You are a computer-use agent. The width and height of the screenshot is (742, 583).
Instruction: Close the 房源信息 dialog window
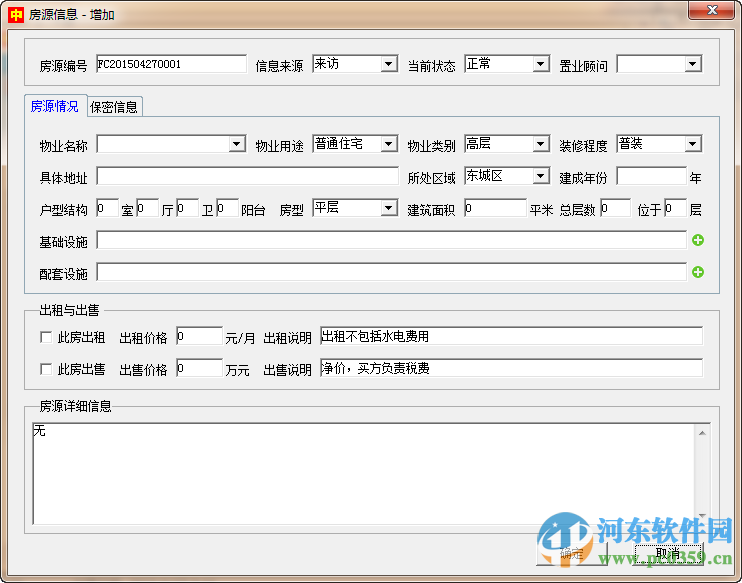(711, 10)
